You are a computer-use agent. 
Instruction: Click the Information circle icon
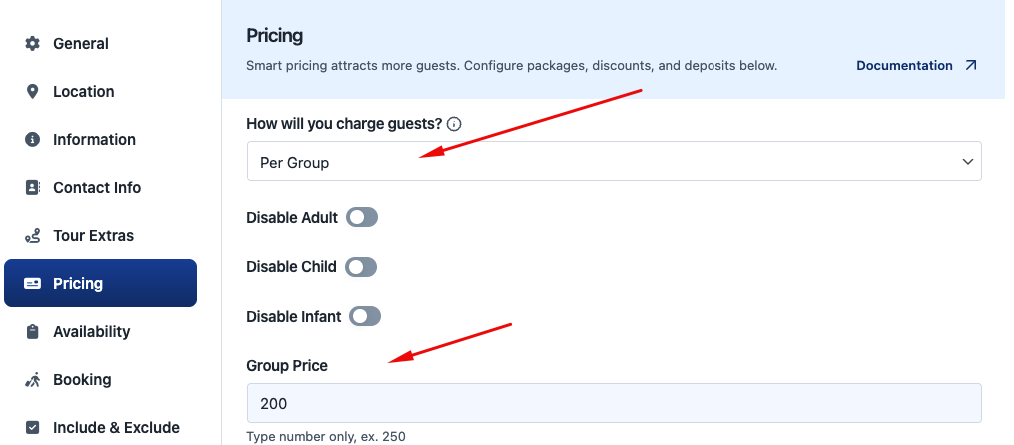[x=32, y=140]
